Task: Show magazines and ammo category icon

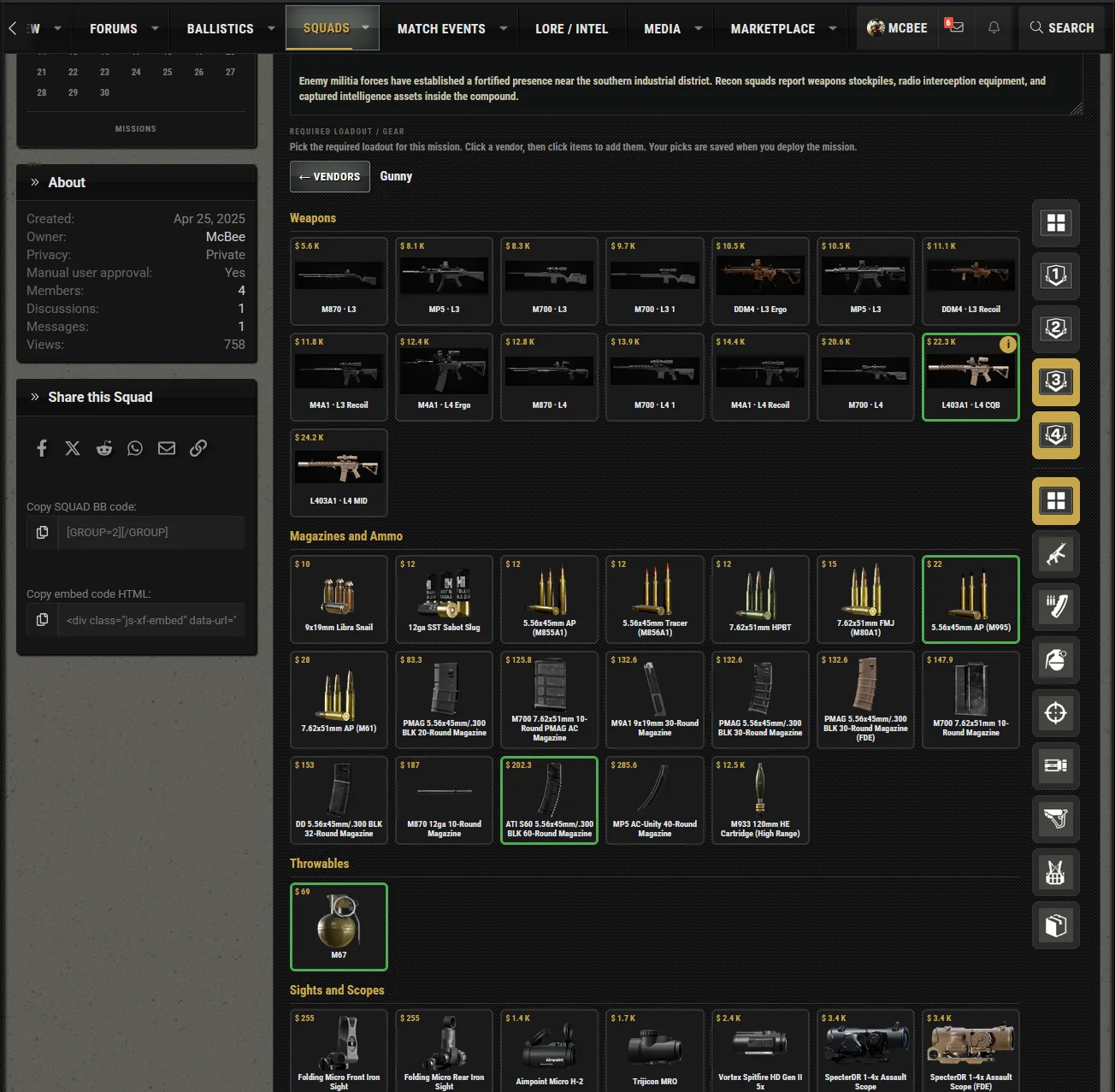Action: (x=1056, y=607)
